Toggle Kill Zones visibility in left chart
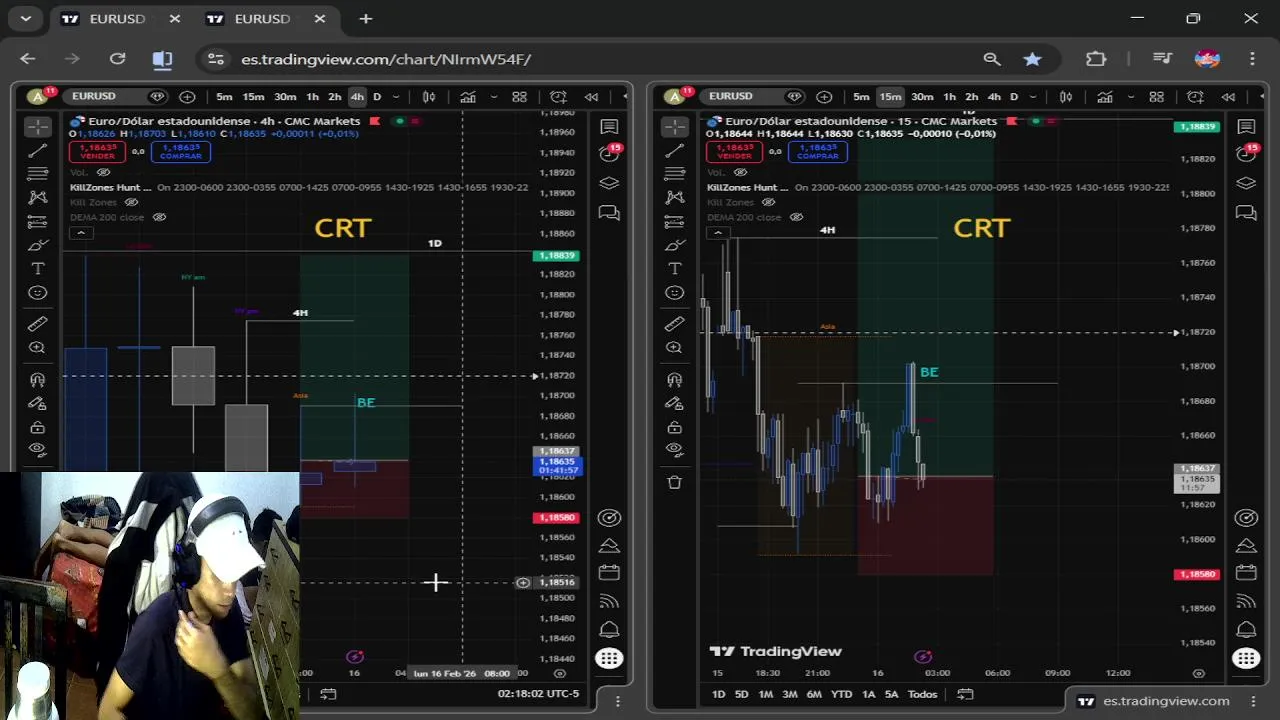This screenshot has height=720, width=1280. point(131,202)
